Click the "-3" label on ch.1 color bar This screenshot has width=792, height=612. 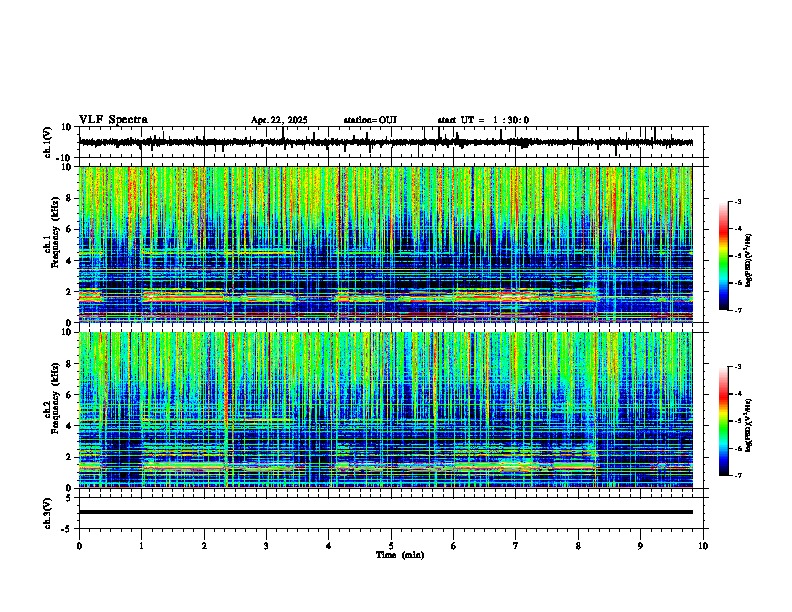(737, 201)
